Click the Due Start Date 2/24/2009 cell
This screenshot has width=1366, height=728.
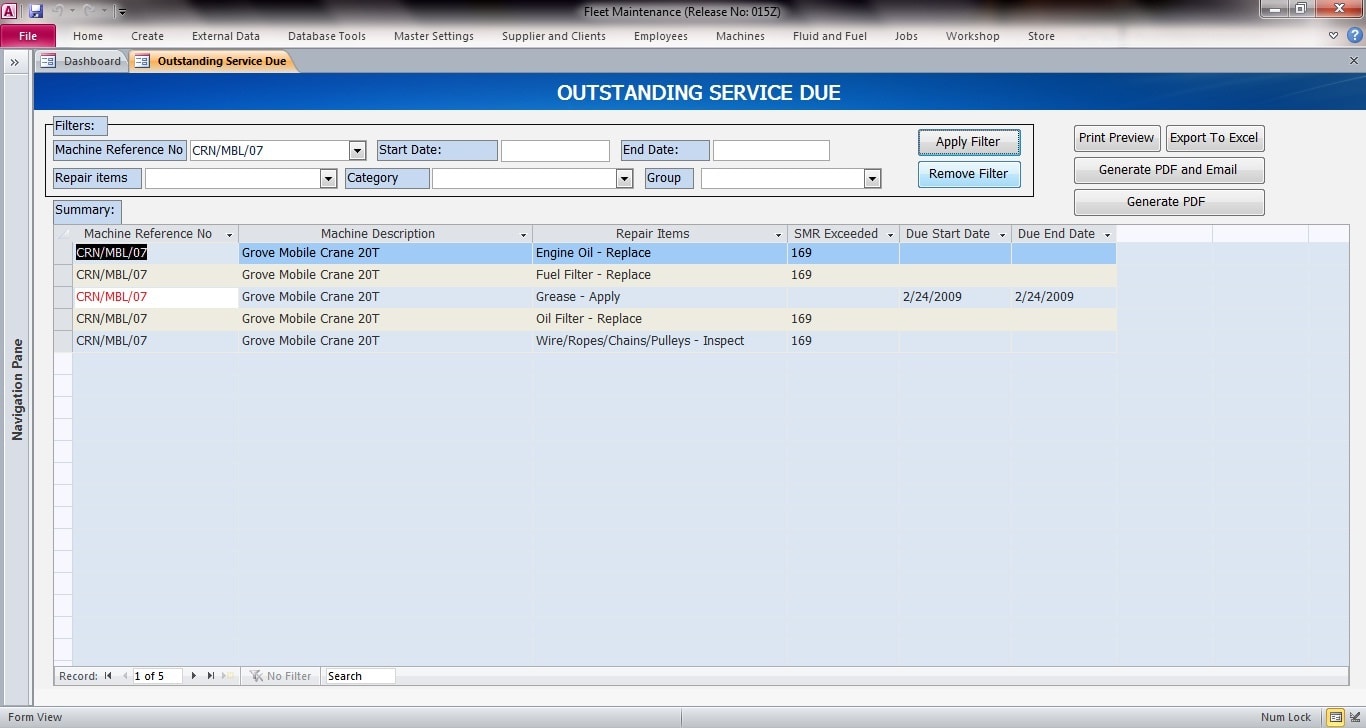955,297
